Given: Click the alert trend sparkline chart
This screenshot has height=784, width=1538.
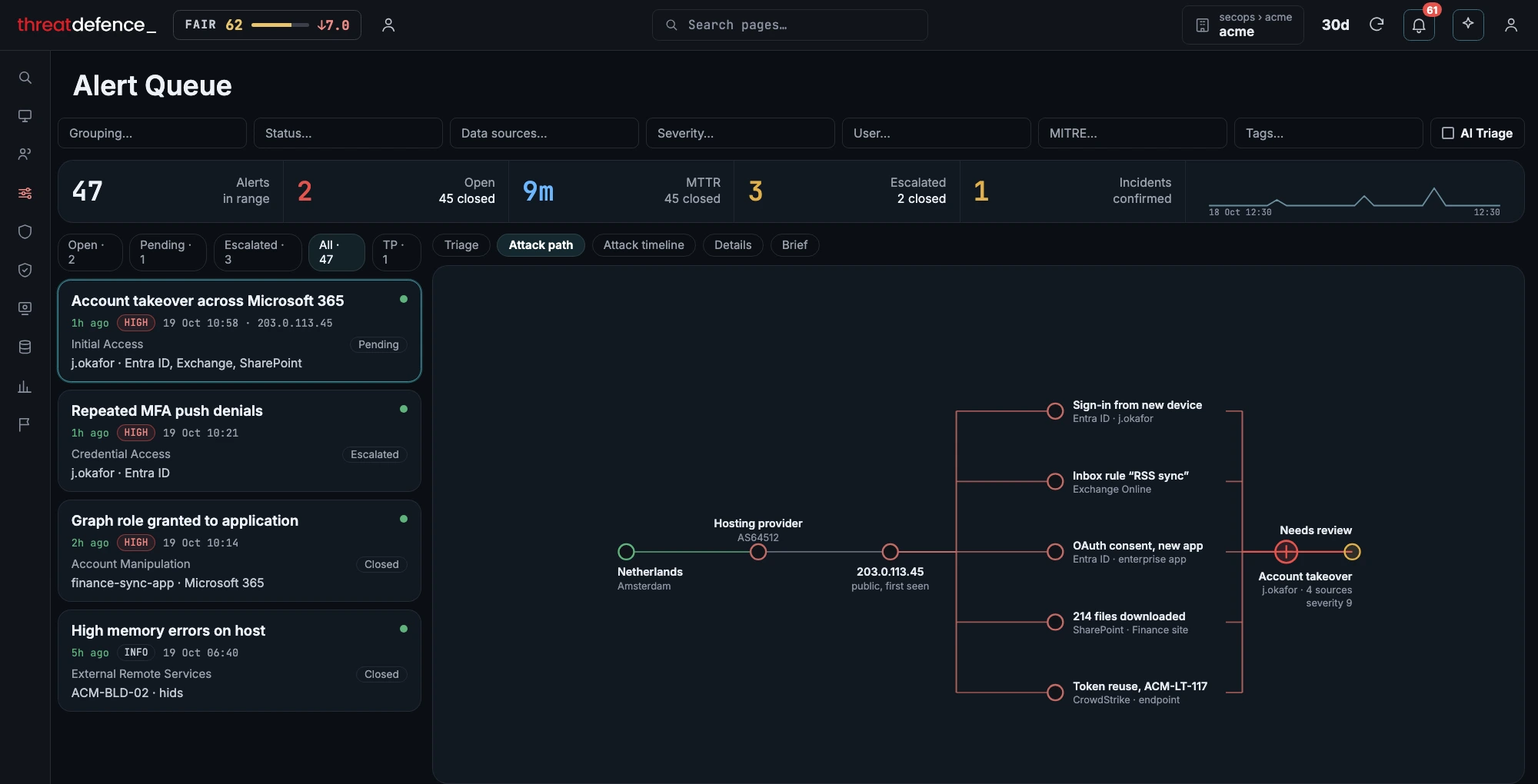Looking at the screenshot, I should click(1354, 198).
